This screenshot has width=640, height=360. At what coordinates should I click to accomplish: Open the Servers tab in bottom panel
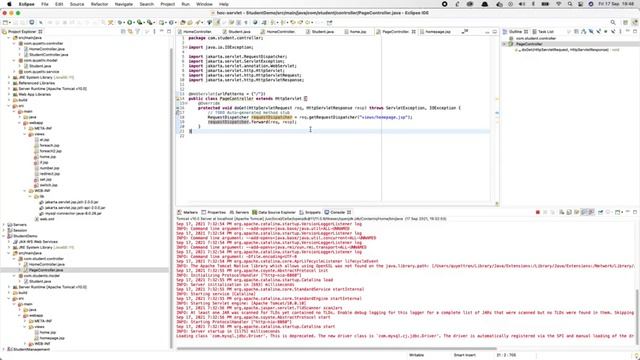[x=239, y=212]
